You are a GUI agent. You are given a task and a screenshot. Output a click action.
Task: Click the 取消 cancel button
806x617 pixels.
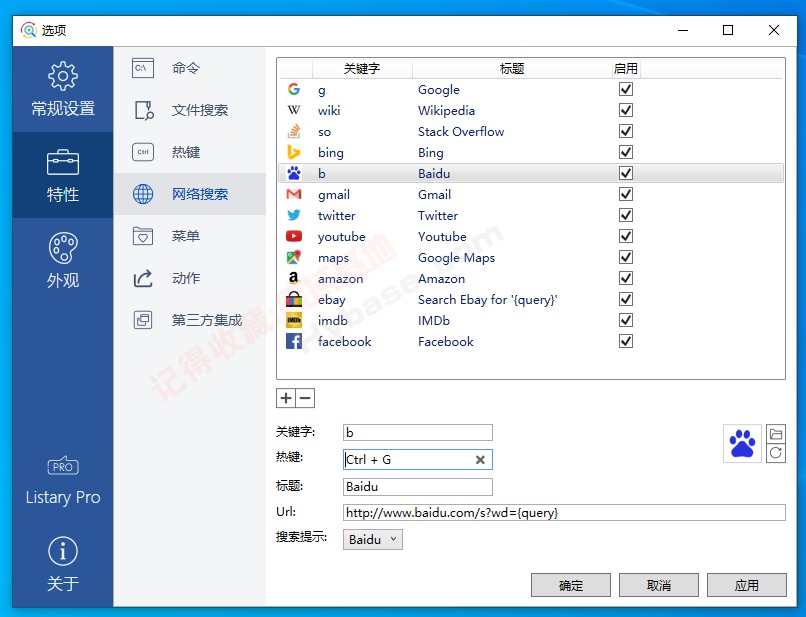(x=658, y=585)
